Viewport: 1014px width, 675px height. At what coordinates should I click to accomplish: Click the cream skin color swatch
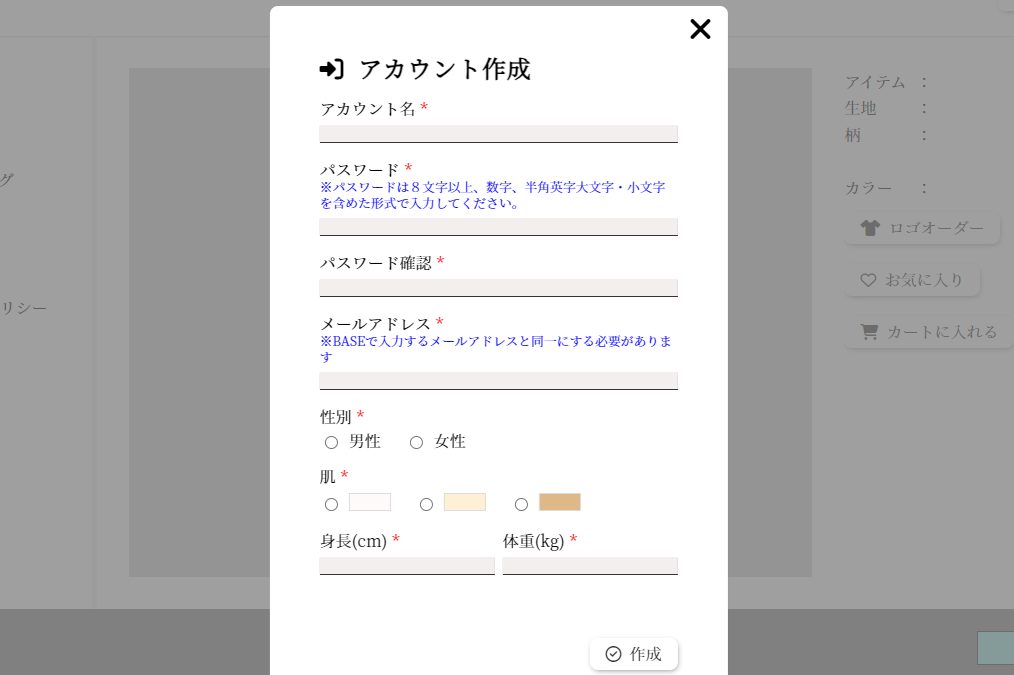pyautogui.click(x=464, y=502)
